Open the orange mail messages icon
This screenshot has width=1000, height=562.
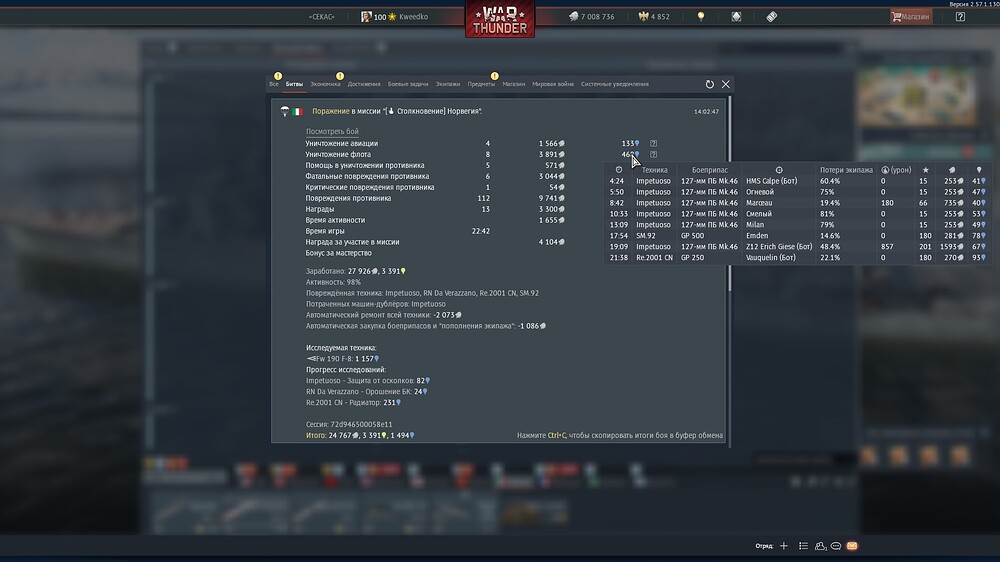click(x=852, y=546)
